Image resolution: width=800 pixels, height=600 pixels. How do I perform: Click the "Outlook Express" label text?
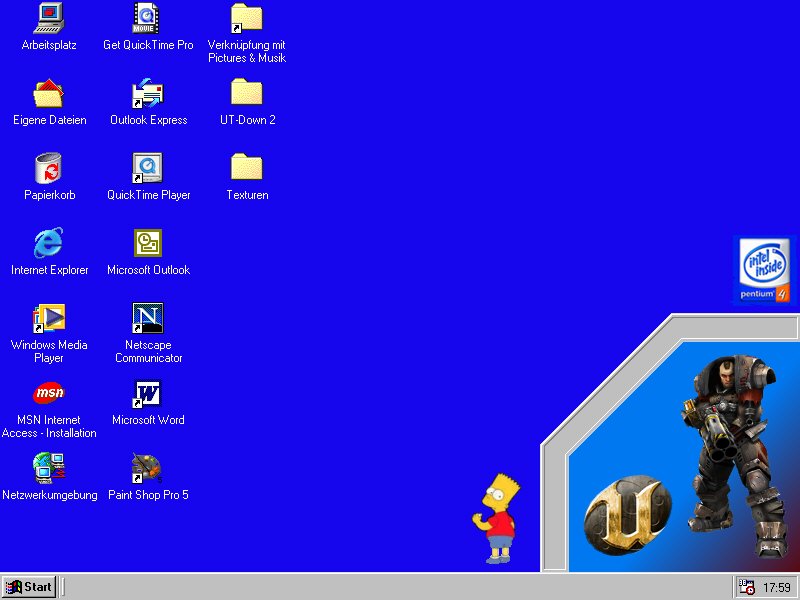pos(148,120)
